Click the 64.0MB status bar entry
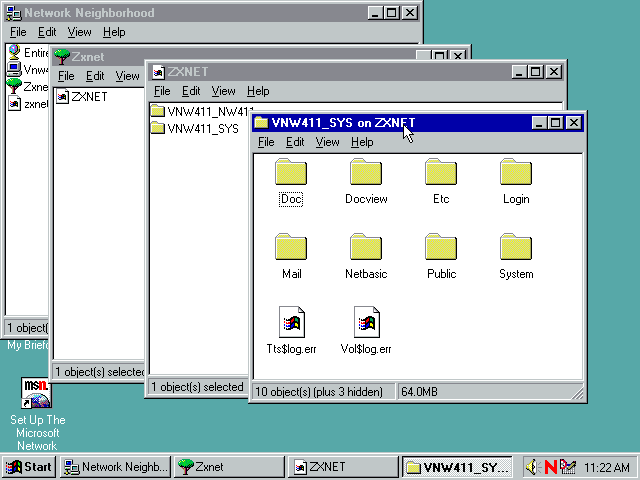The height and width of the screenshot is (480, 640). click(x=419, y=392)
